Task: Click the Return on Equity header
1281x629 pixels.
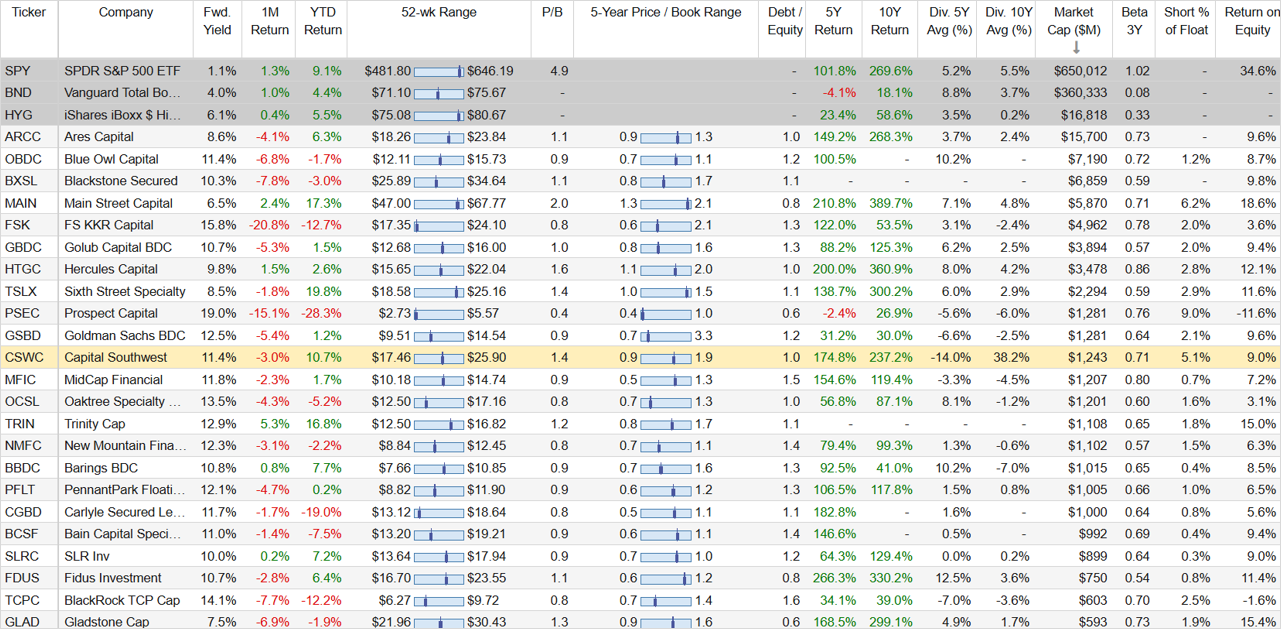Action: tap(1251, 21)
